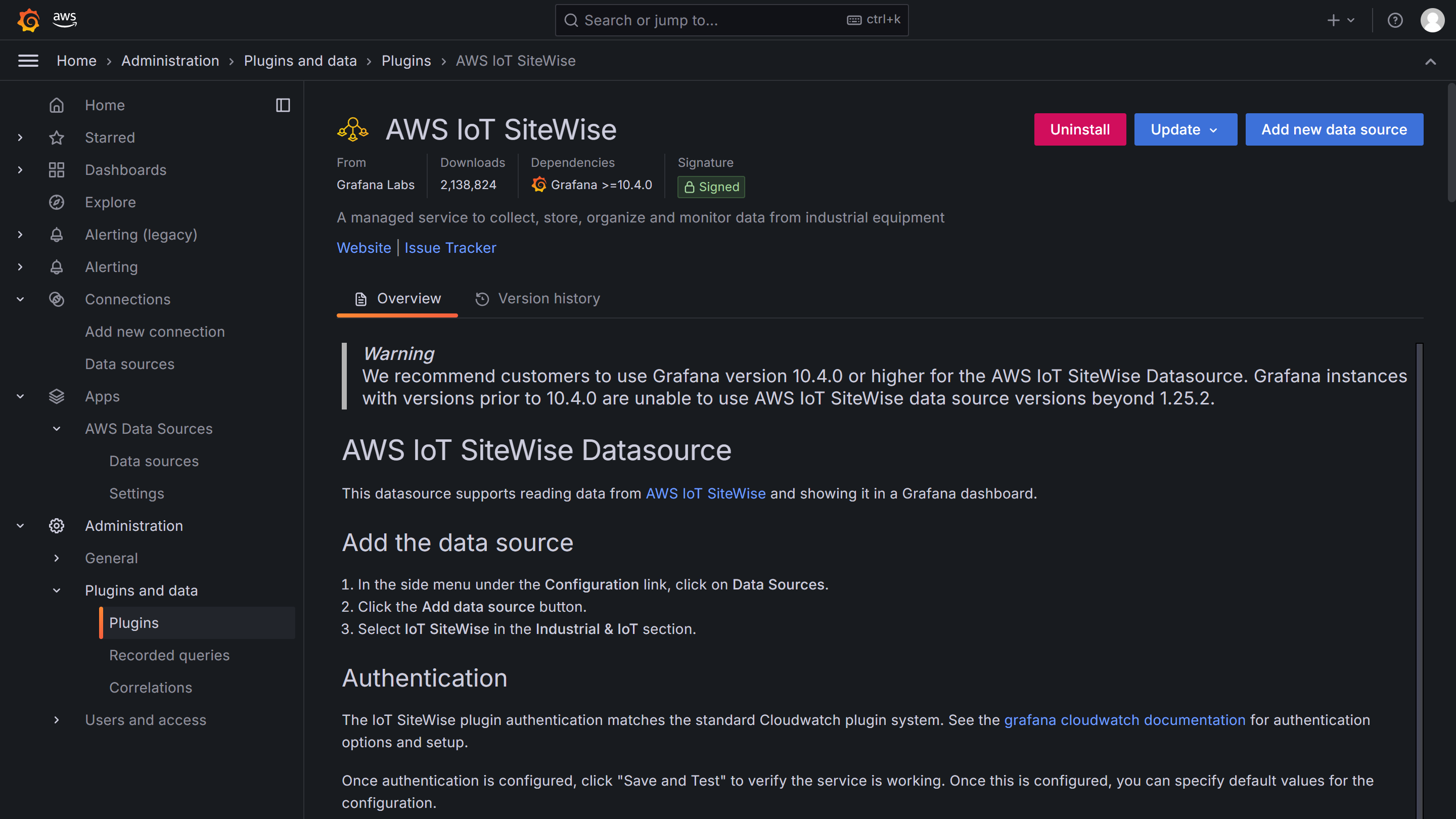Collapse the Apps section chevron
Viewport: 1456px width, 819px height.
20,396
